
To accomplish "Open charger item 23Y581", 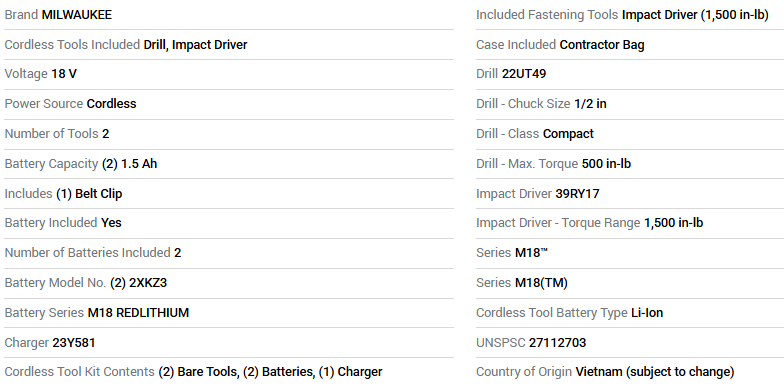I will pos(74,343).
